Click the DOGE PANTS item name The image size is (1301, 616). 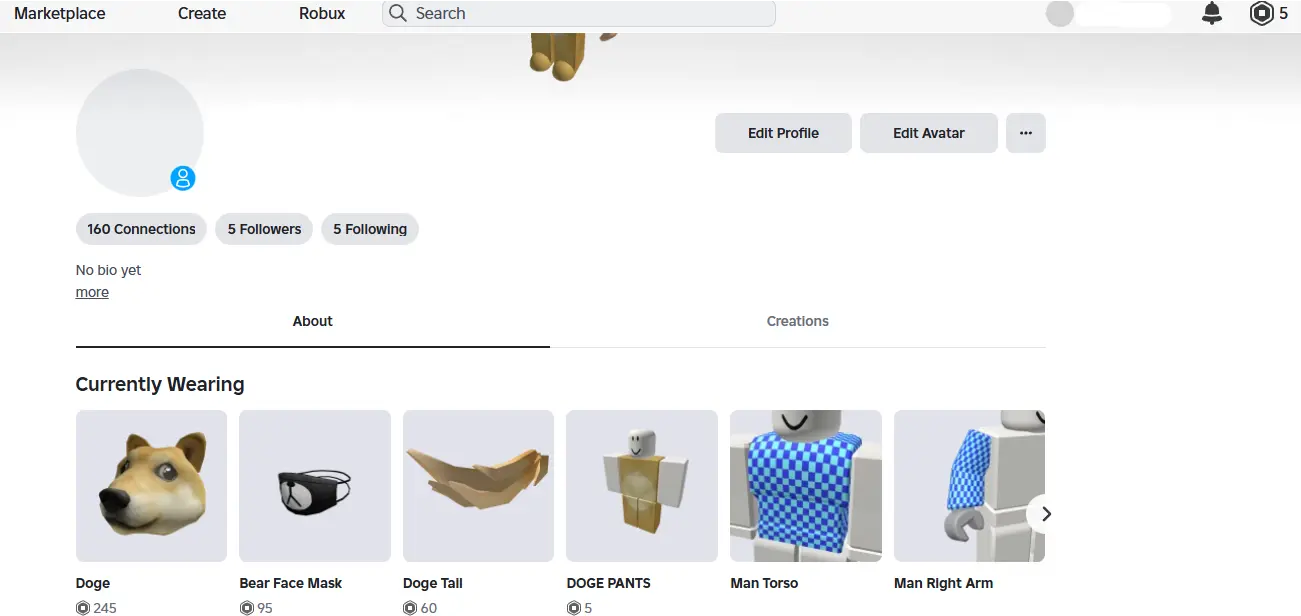pos(608,583)
